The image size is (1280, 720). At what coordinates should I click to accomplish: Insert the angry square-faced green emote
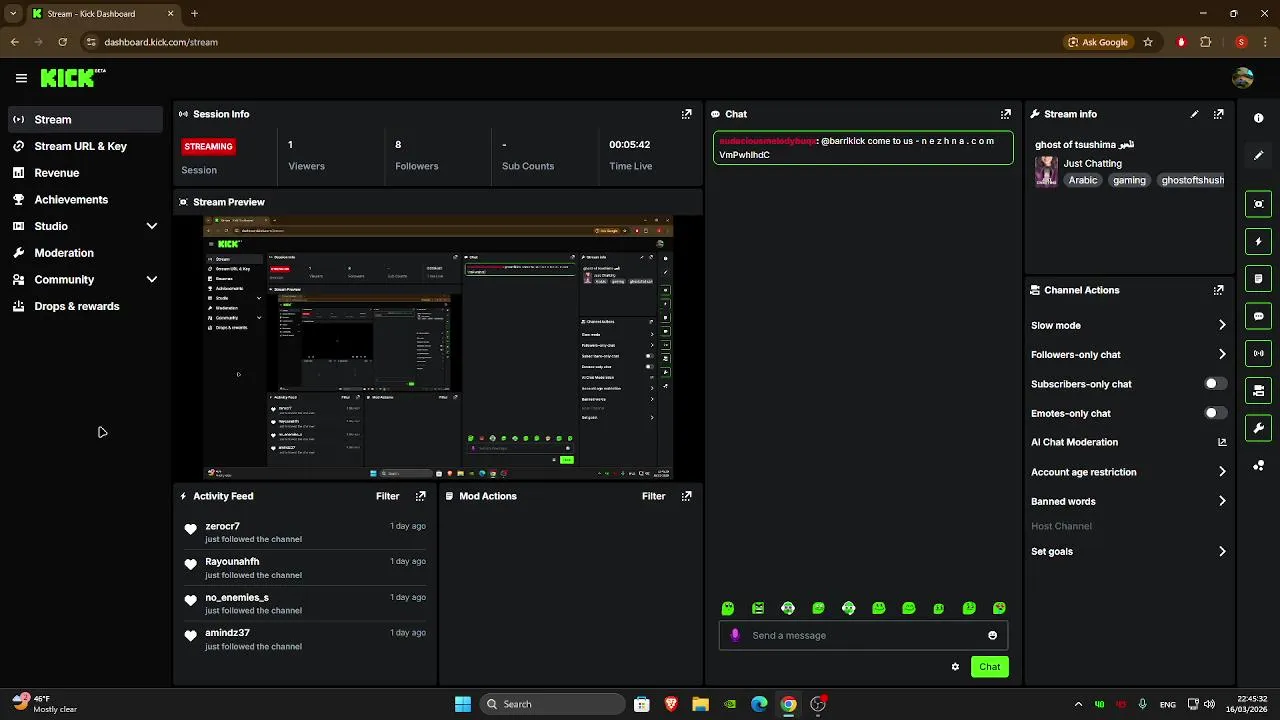click(758, 608)
